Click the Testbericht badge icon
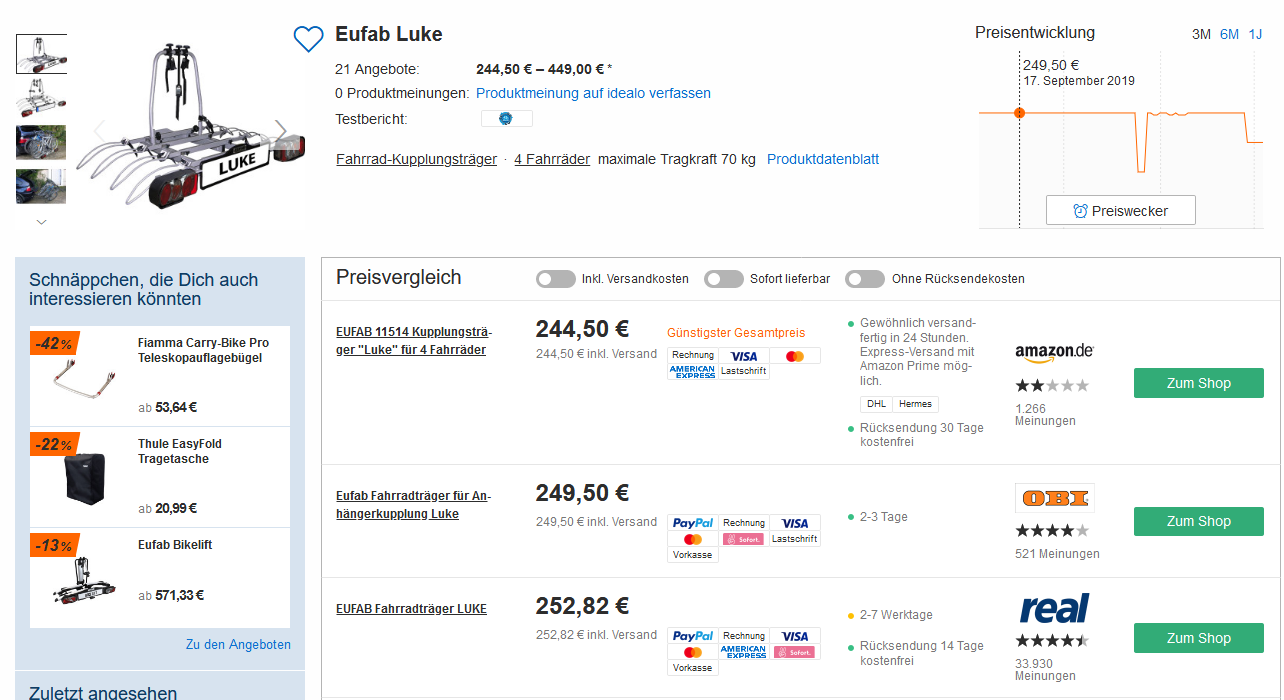The image size is (1284, 700). pyautogui.click(x=506, y=119)
